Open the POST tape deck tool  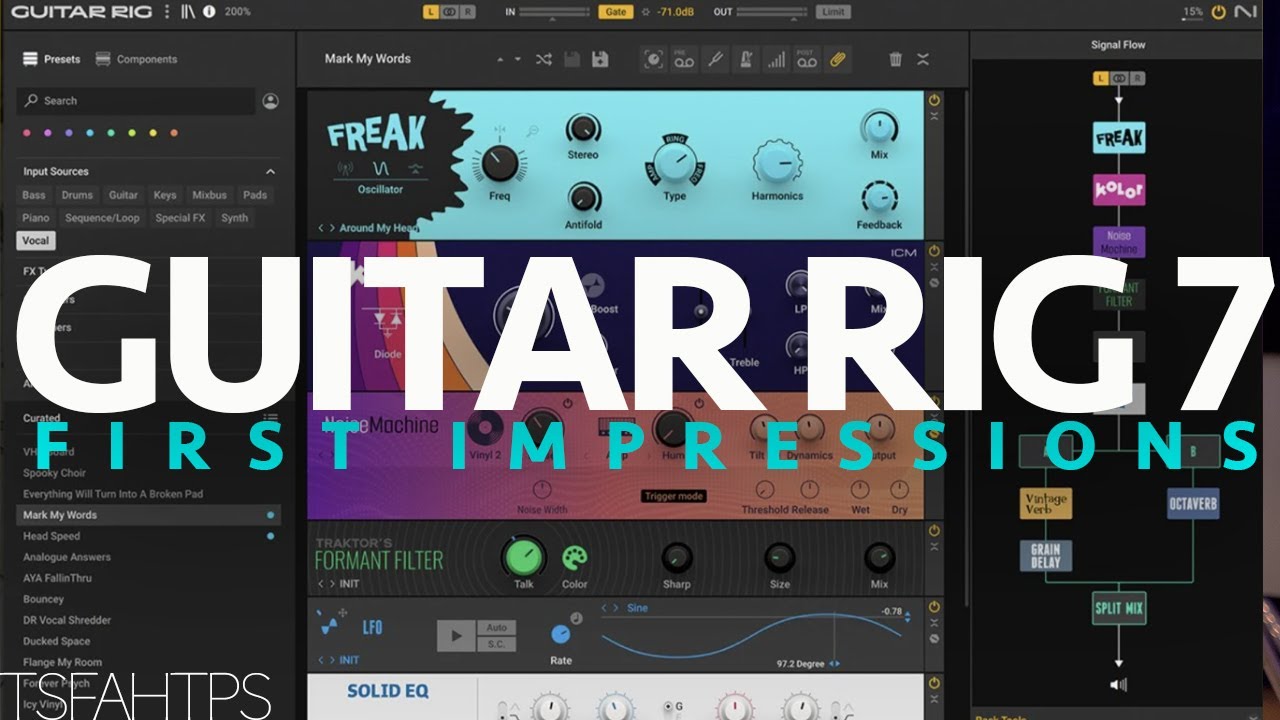[x=806, y=60]
